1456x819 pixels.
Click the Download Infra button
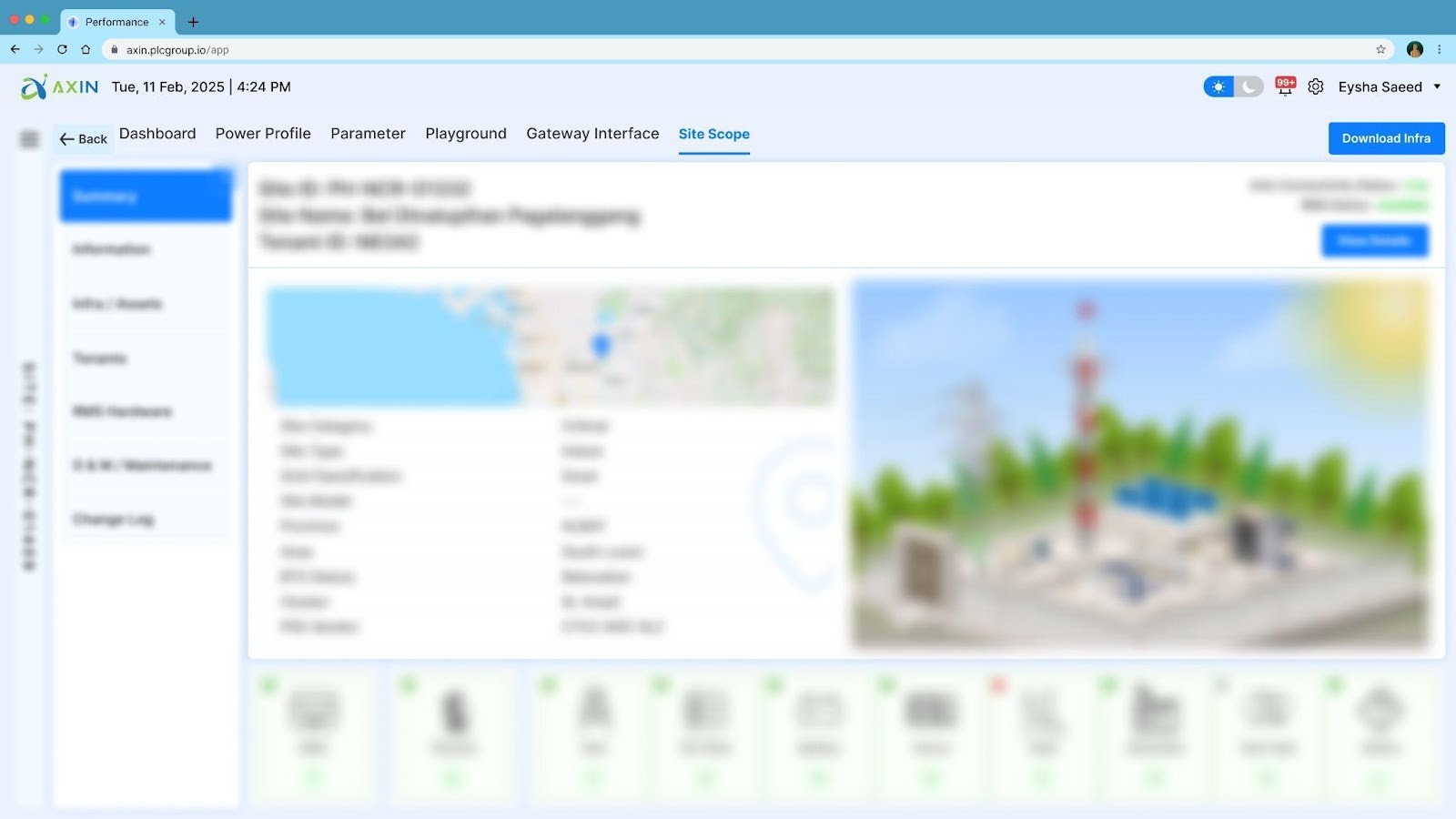(1386, 138)
